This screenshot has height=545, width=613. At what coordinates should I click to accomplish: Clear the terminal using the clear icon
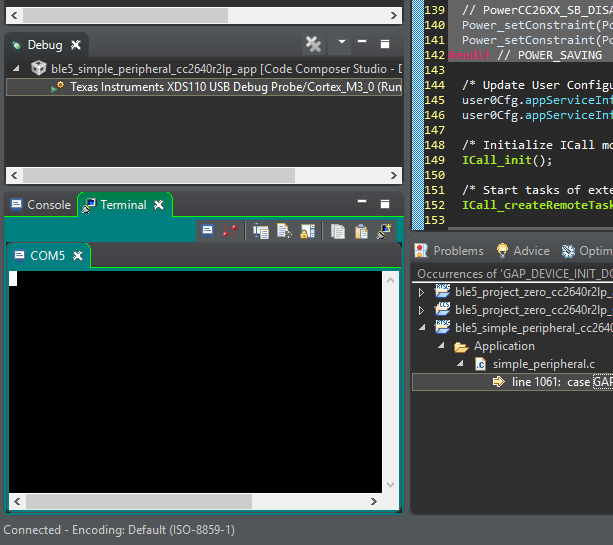(x=284, y=231)
